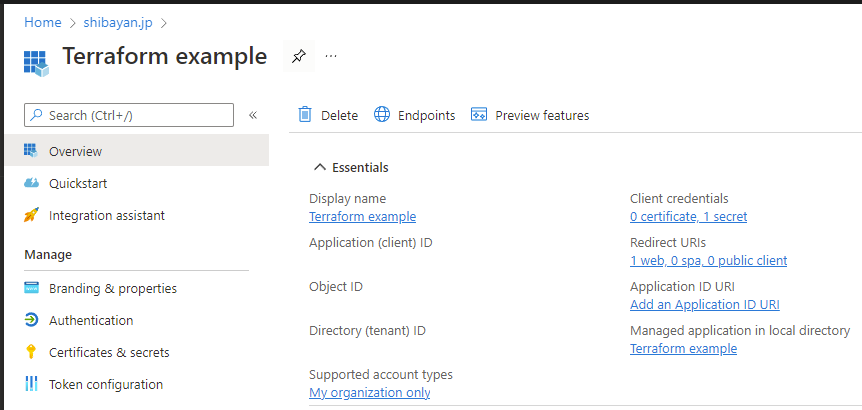Click the Authentication arrow icon
Image resolution: width=862 pixels, height=410 pixels.
pyautogui.click(x=31, y=320)
